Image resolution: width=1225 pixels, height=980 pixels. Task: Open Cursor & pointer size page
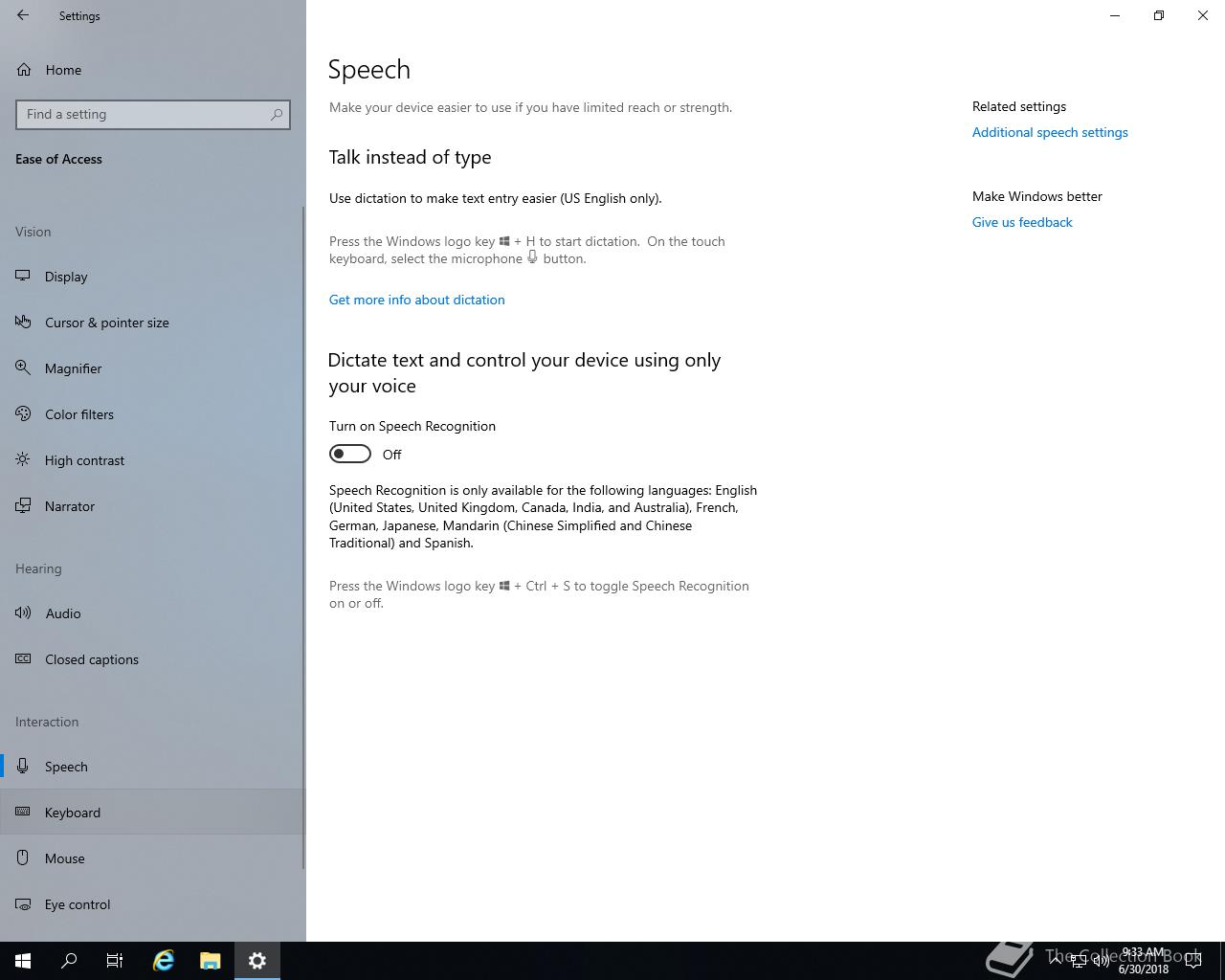(153, 323)
